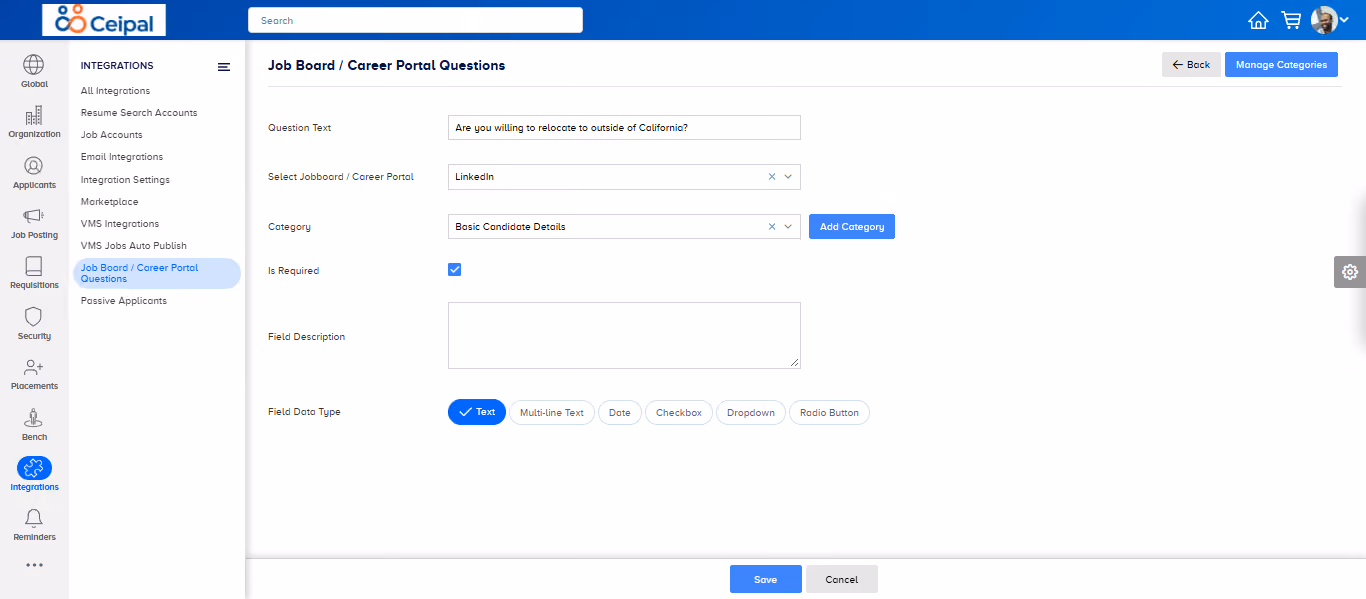
Task: Open Reminders bell icon
Action: (x=34, y=518)
